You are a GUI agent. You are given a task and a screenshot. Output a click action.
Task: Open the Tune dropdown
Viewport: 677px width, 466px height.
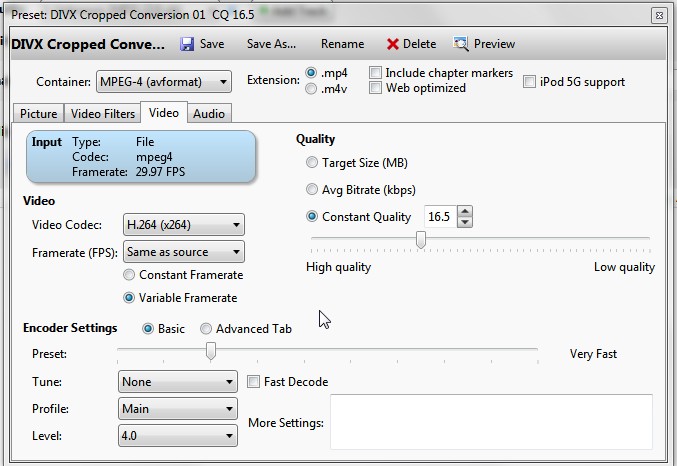(x=177, y=381)
